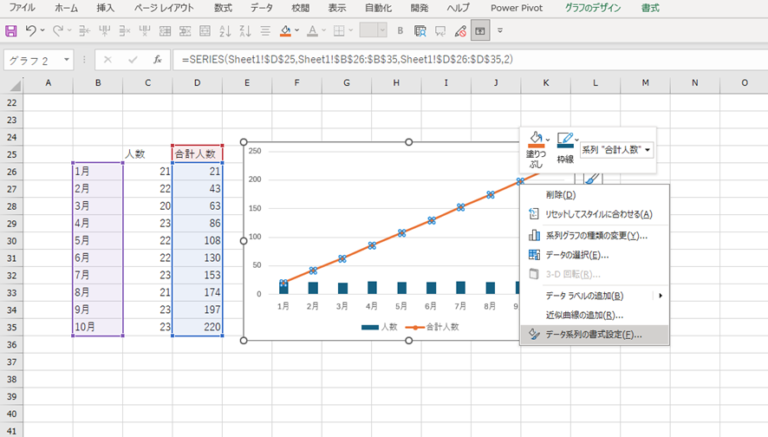This screenshot has width=768, height=437.
Task: Open the fill color dropdown arrow
Action: [x=297, y=31]
